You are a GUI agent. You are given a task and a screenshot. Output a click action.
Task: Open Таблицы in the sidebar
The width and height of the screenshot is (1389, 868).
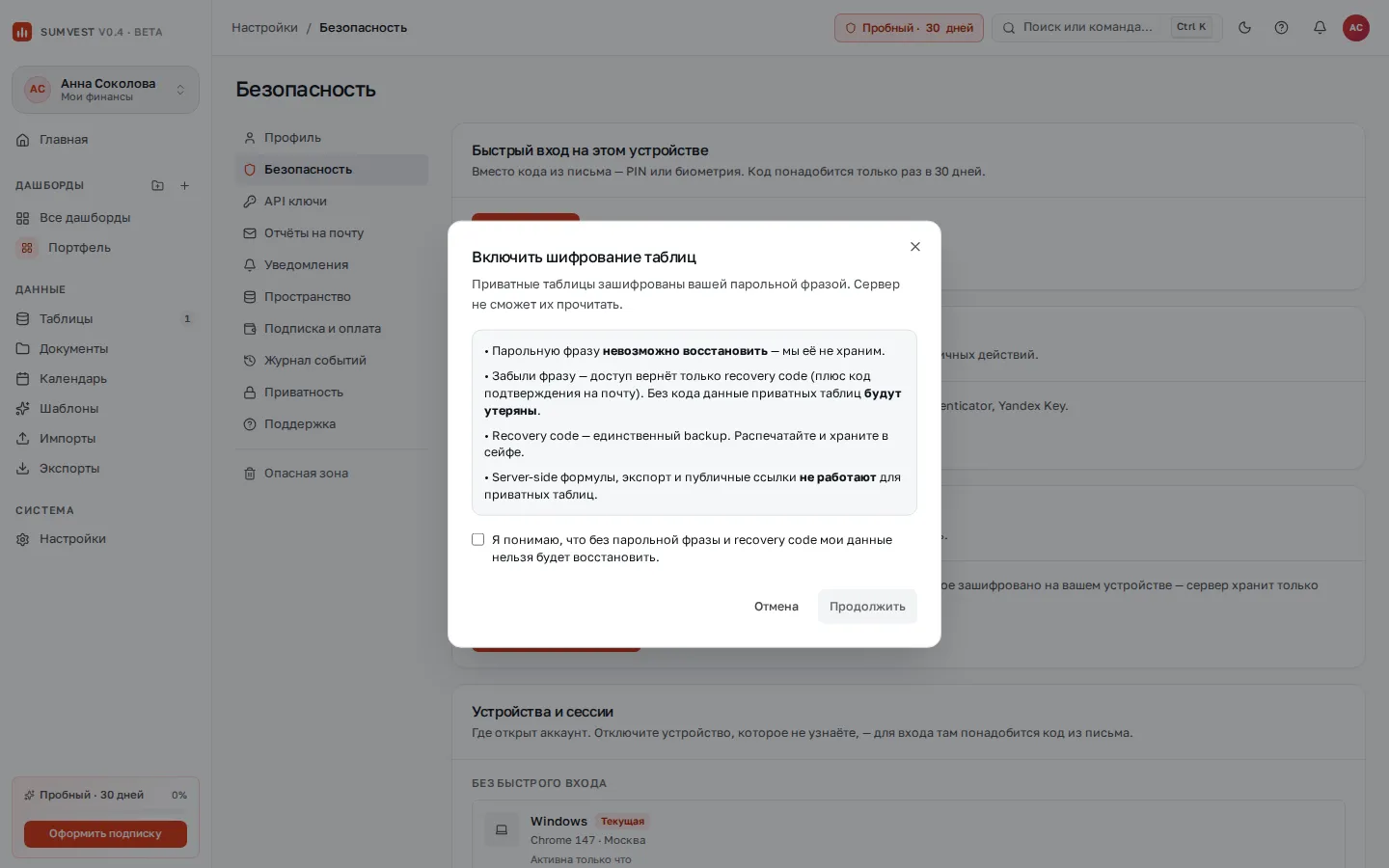pyautogui.click(x=105, y=319)
